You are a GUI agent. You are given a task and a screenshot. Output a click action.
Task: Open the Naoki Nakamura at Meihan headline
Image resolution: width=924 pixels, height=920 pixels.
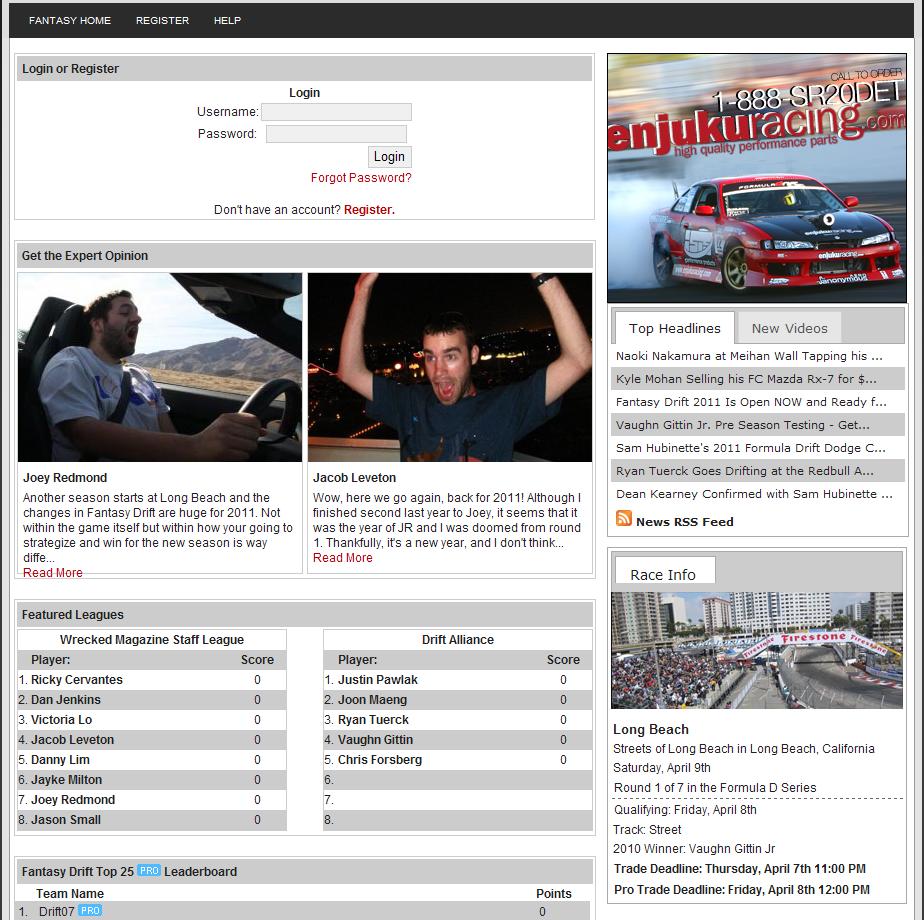(749, 356)
